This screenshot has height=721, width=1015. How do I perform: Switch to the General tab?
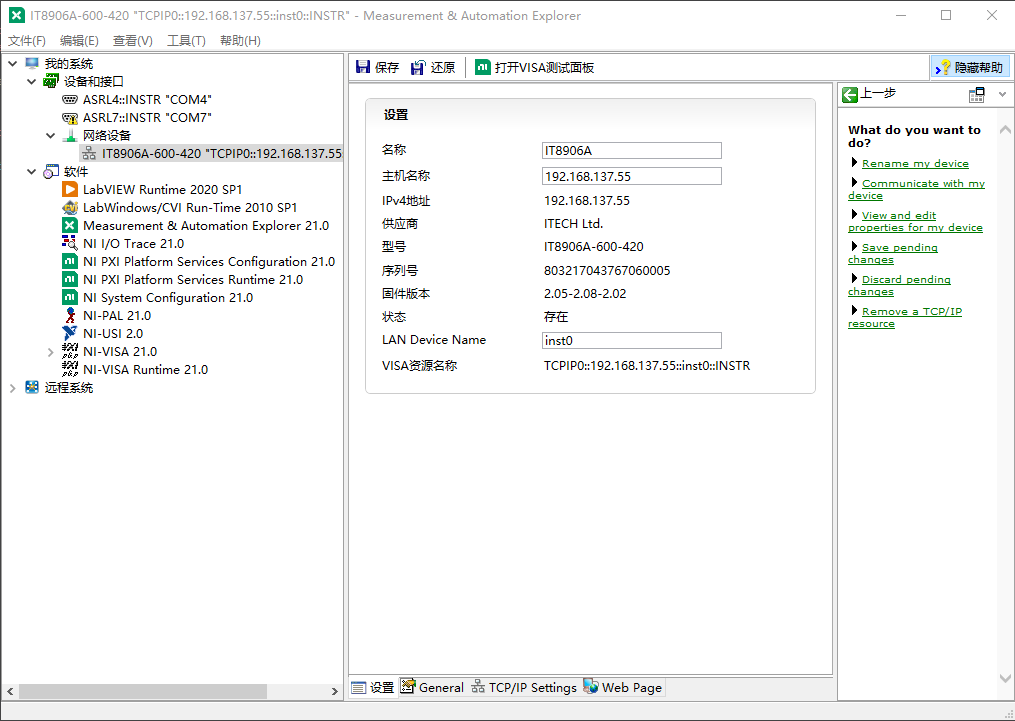pos(432,687)
